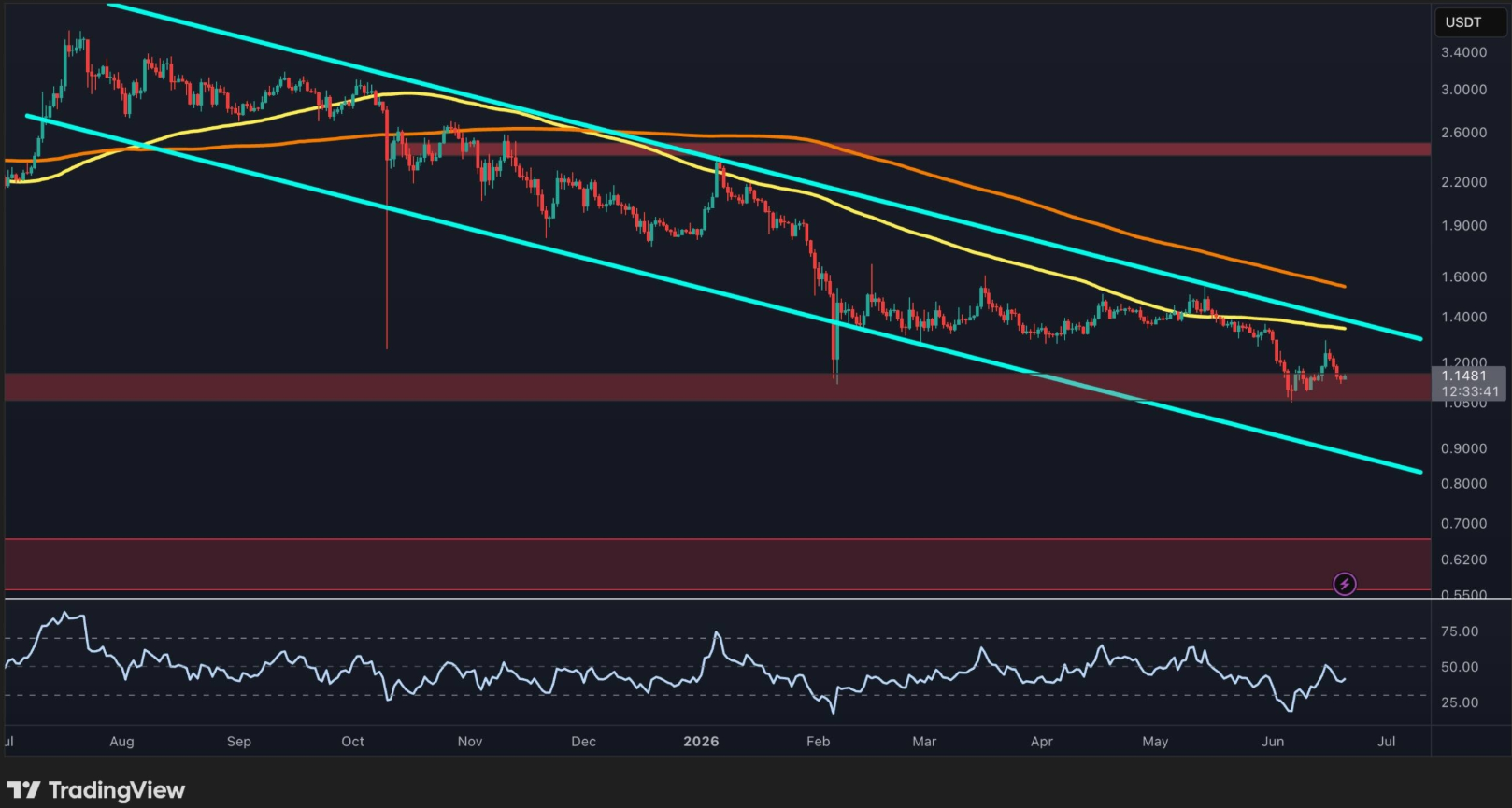Viewport: 1512px width, 808px height.
Task: Click the May label on time axis
Action: [1155, 742]
